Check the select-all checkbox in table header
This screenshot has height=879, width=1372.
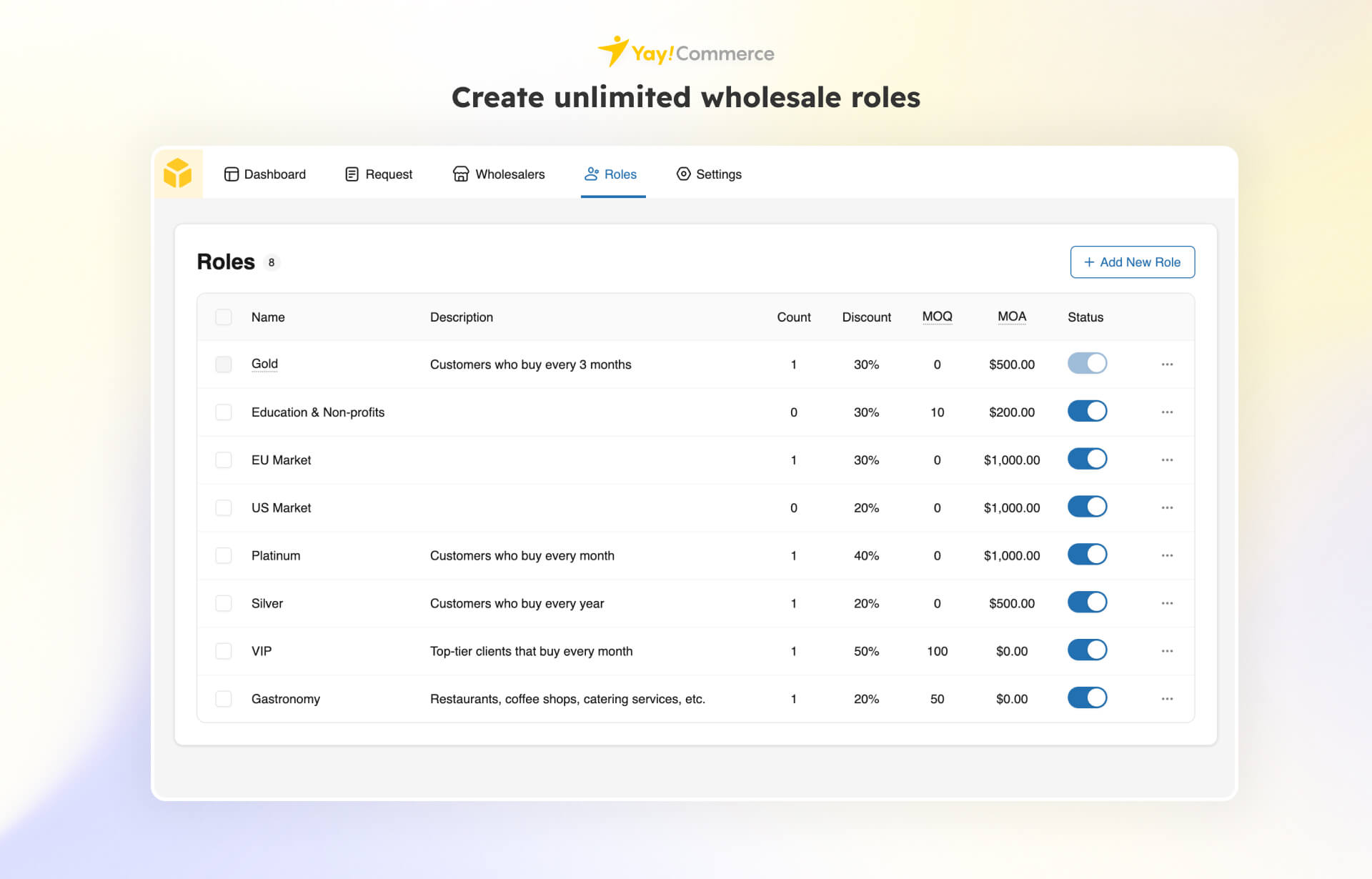tap(224, 317)
